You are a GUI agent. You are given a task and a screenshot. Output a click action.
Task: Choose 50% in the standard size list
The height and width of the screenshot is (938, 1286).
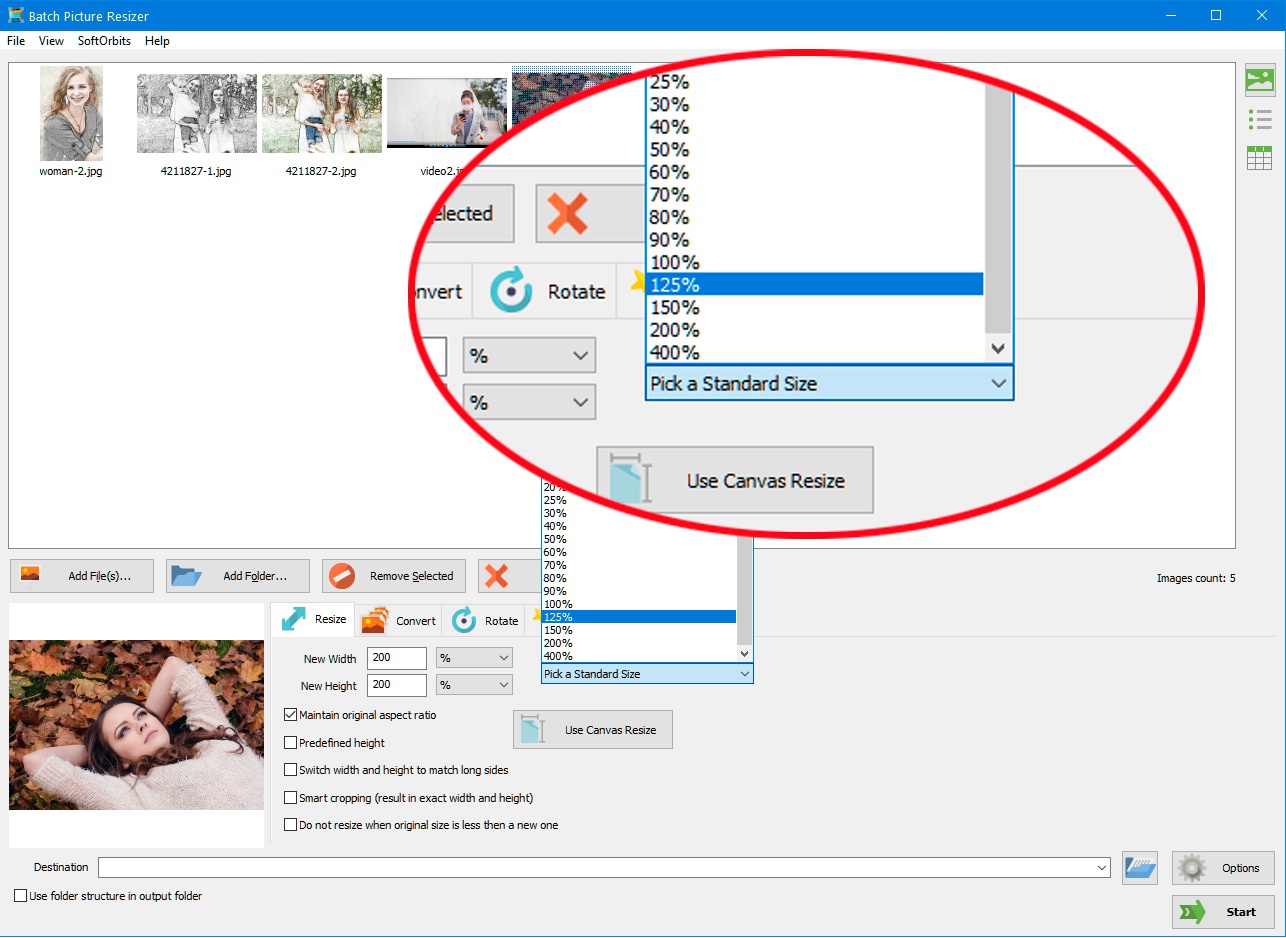coord(638,539)
